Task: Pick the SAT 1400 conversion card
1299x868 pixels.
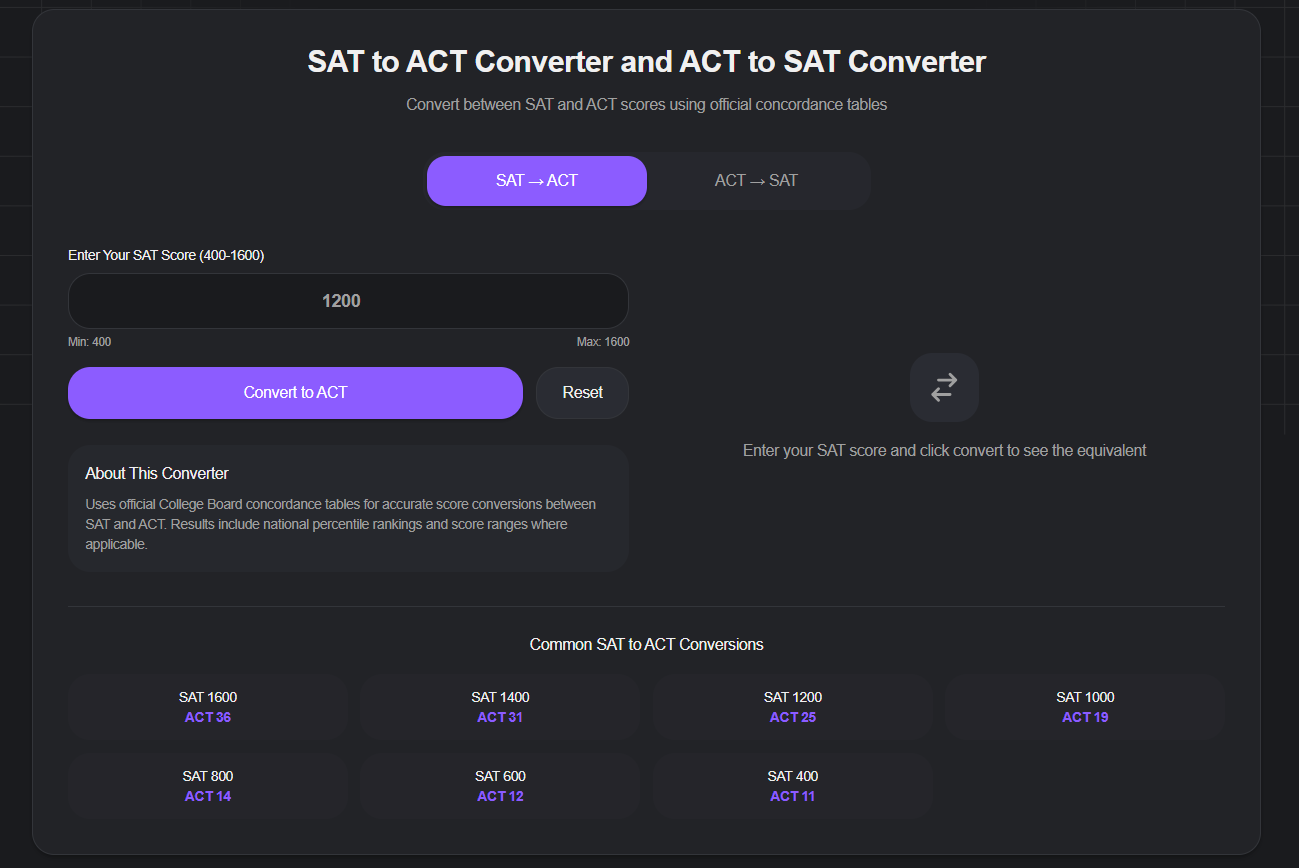Action: point(500,707)
